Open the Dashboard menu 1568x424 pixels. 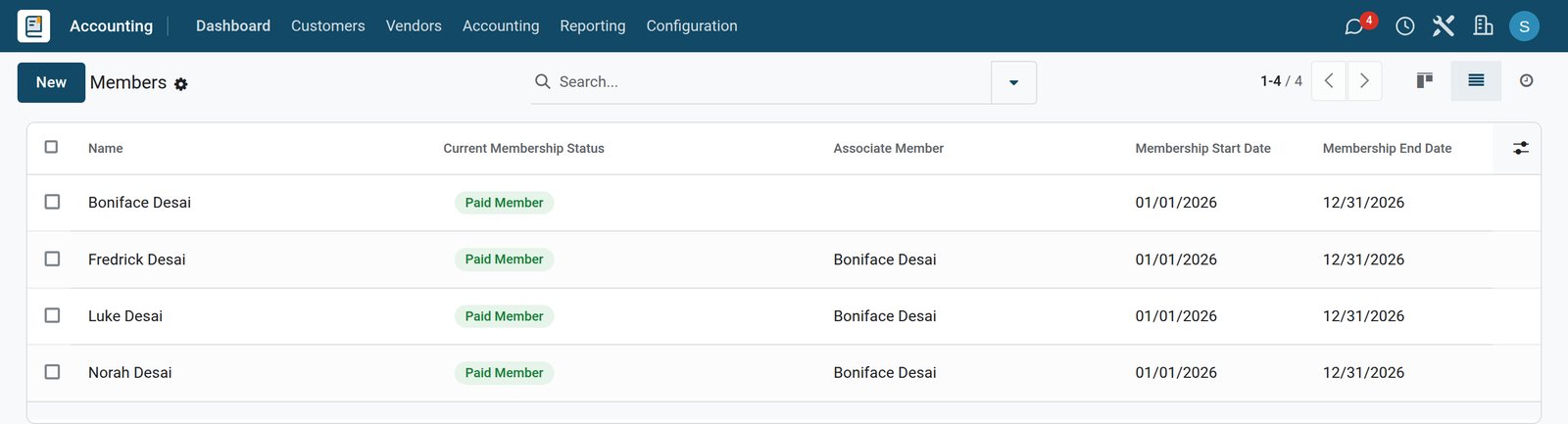(x=233, y=25)
